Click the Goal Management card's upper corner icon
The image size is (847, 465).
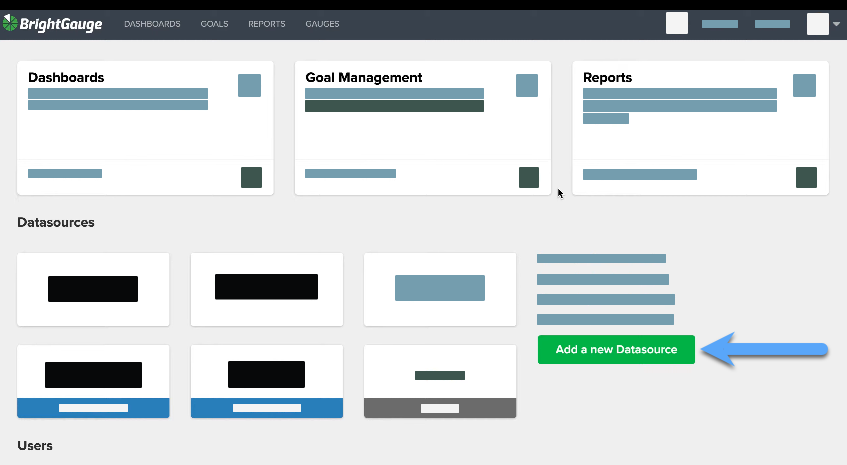(527, 85)
